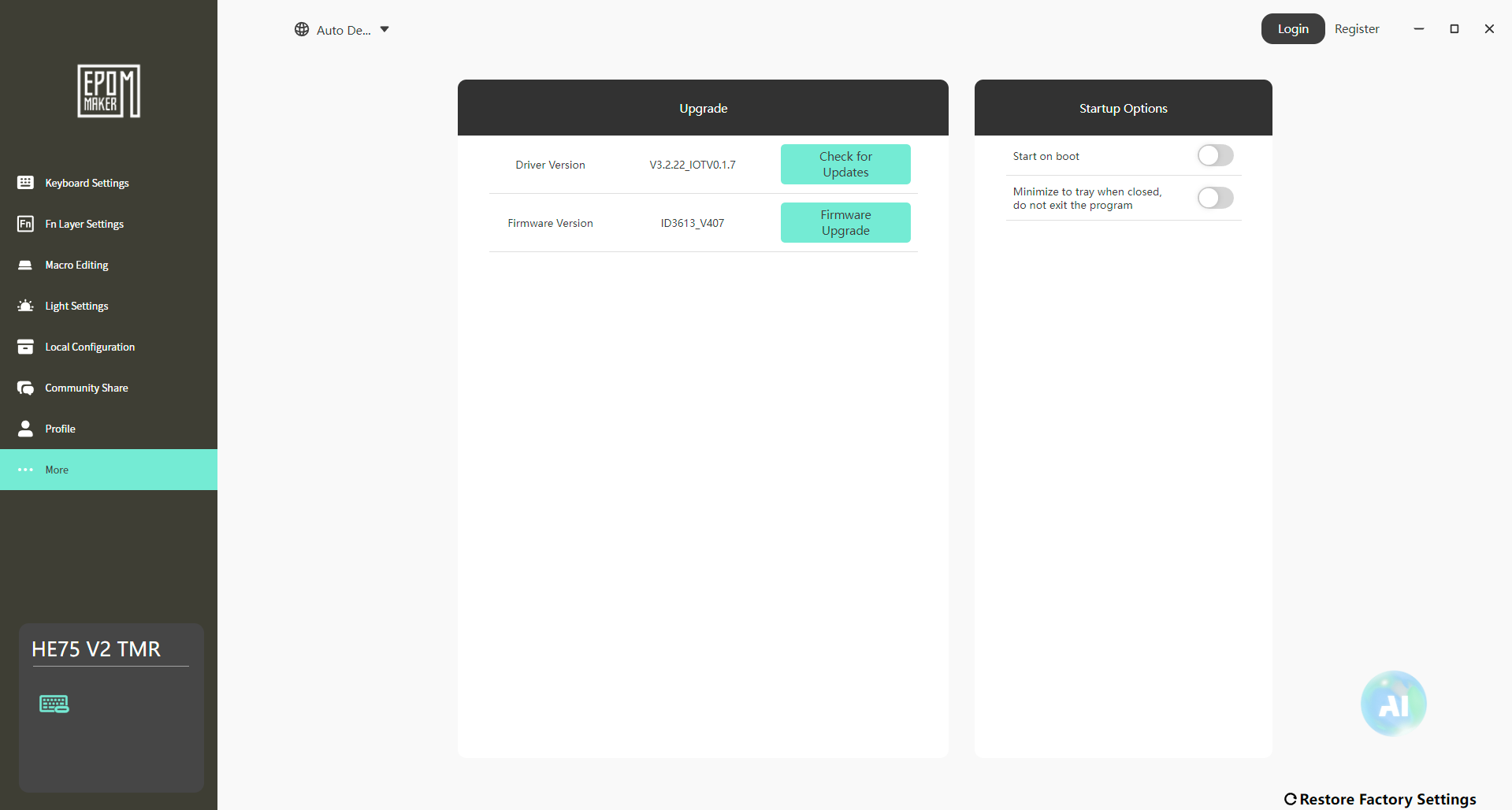Select the HE75 V2 TMR keyboard device icon
The image size is (1512, 810).
tap(54, 704)
